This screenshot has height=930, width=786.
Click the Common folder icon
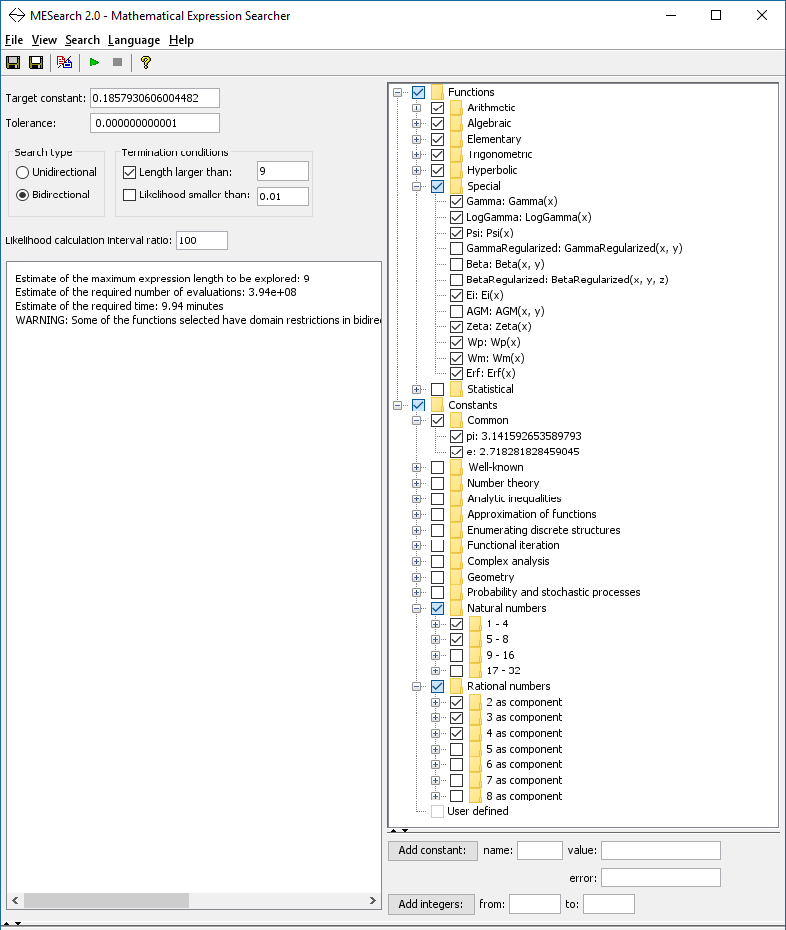click(457, 421)
